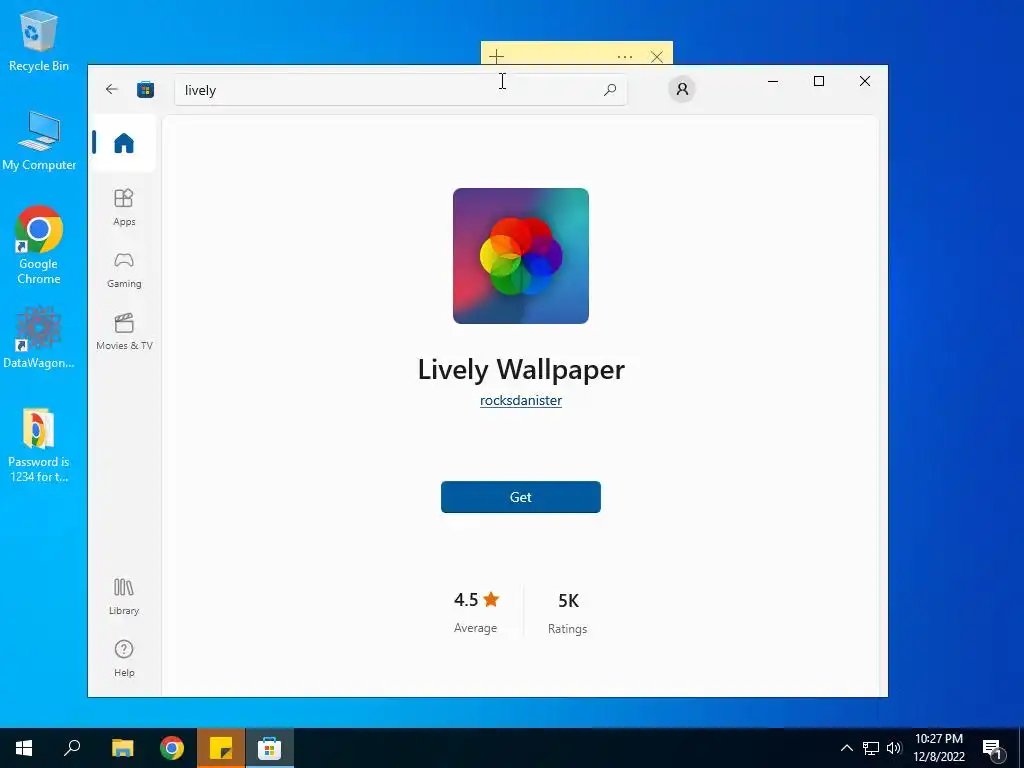Open Chrome from the taskbar
1024x768 pixels.
click(172, 748)
